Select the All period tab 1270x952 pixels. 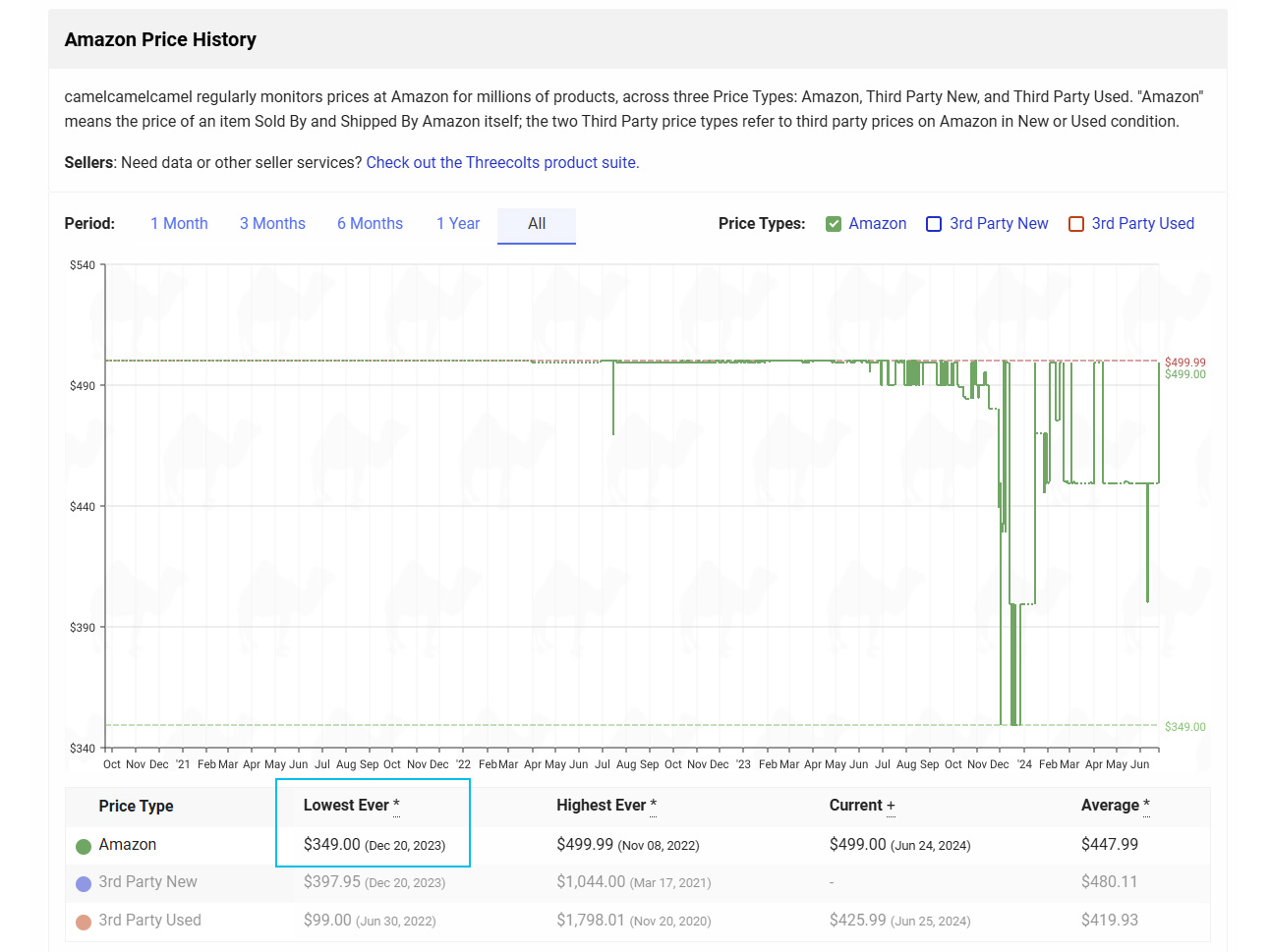coord(537,224)
